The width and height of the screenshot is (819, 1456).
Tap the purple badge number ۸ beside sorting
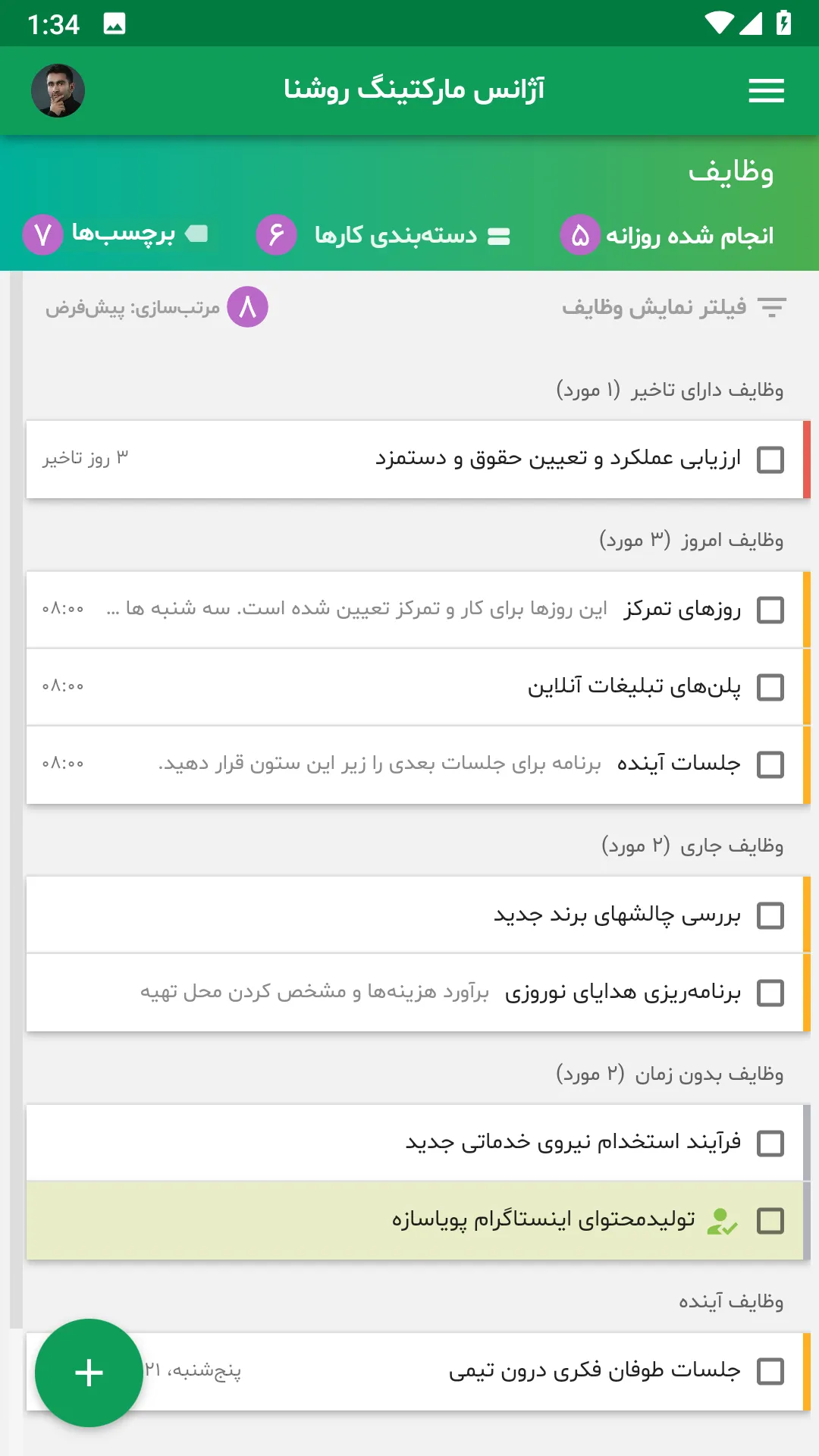click(248, 307)
